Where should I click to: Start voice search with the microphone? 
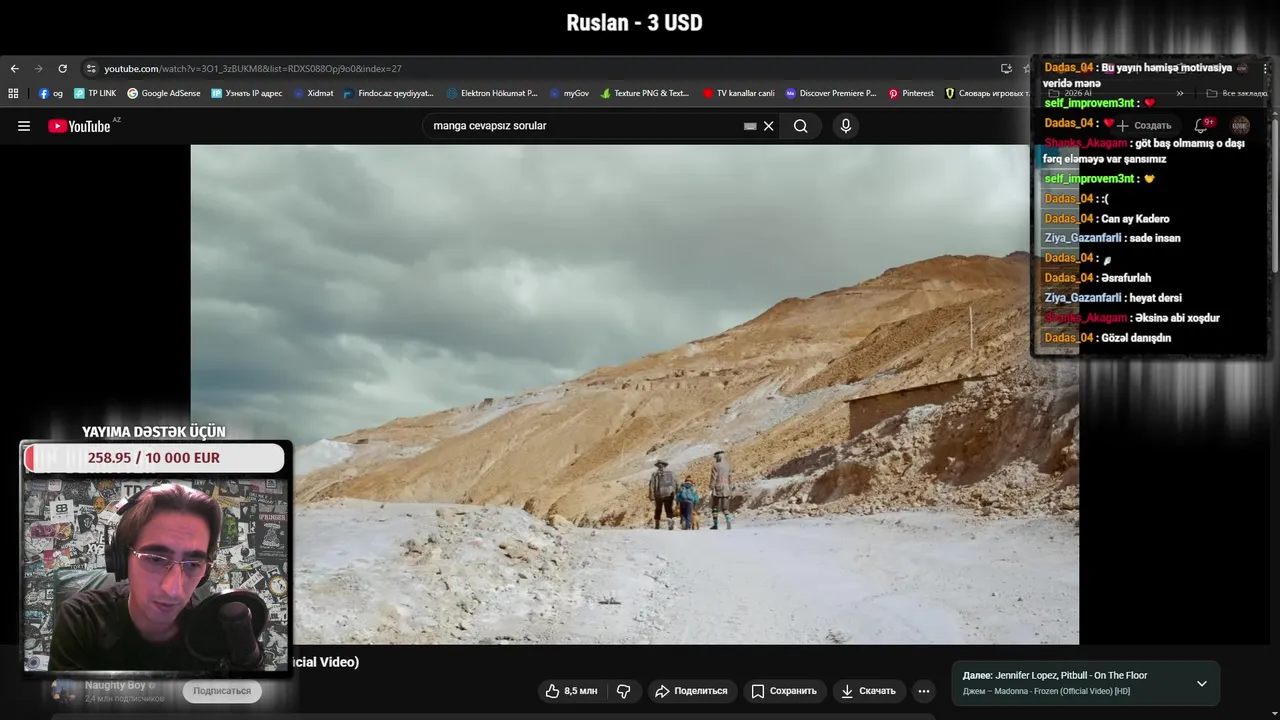point(846,126)
